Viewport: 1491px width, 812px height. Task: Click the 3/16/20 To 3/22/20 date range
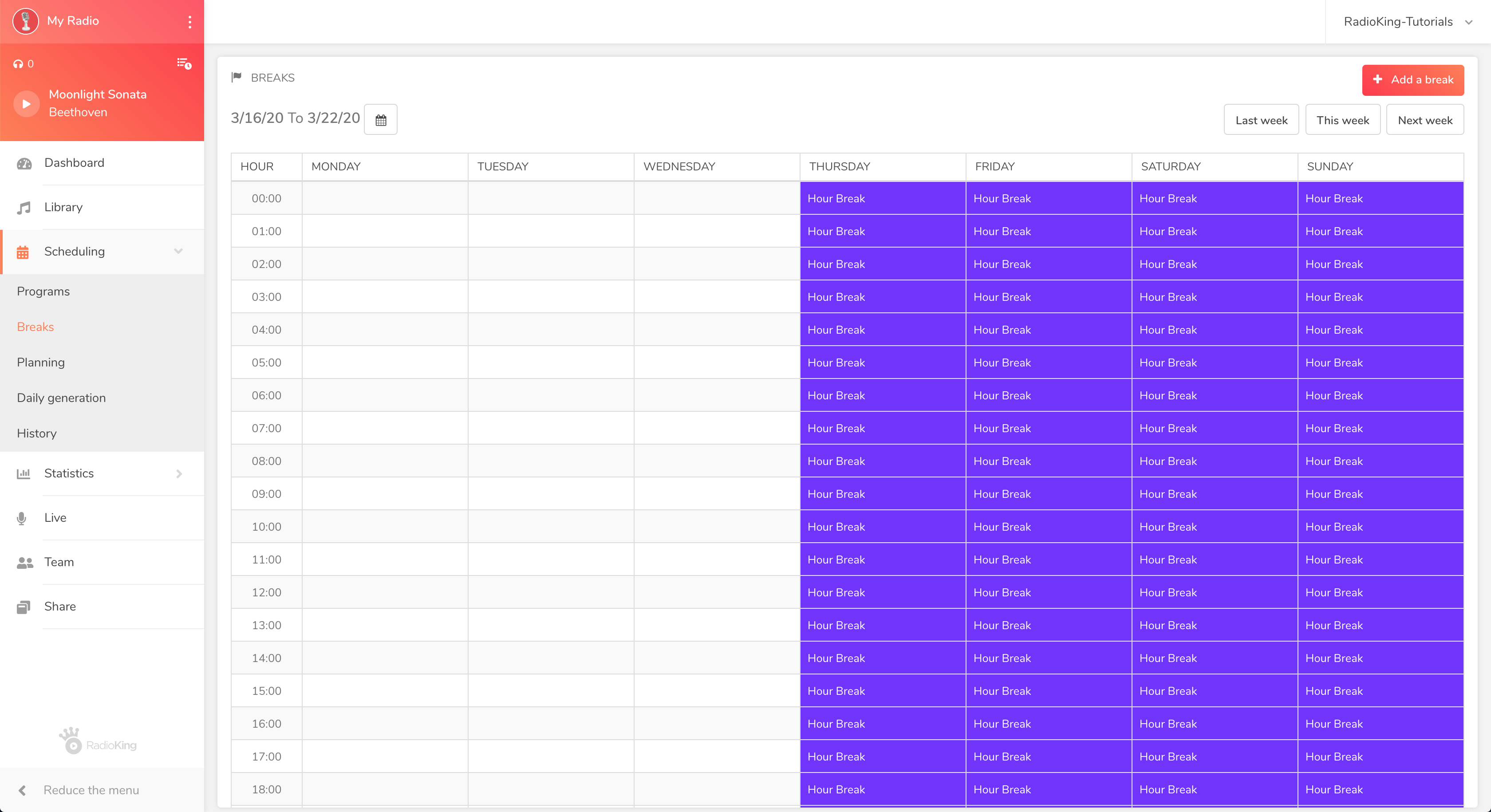click(295, 118)
